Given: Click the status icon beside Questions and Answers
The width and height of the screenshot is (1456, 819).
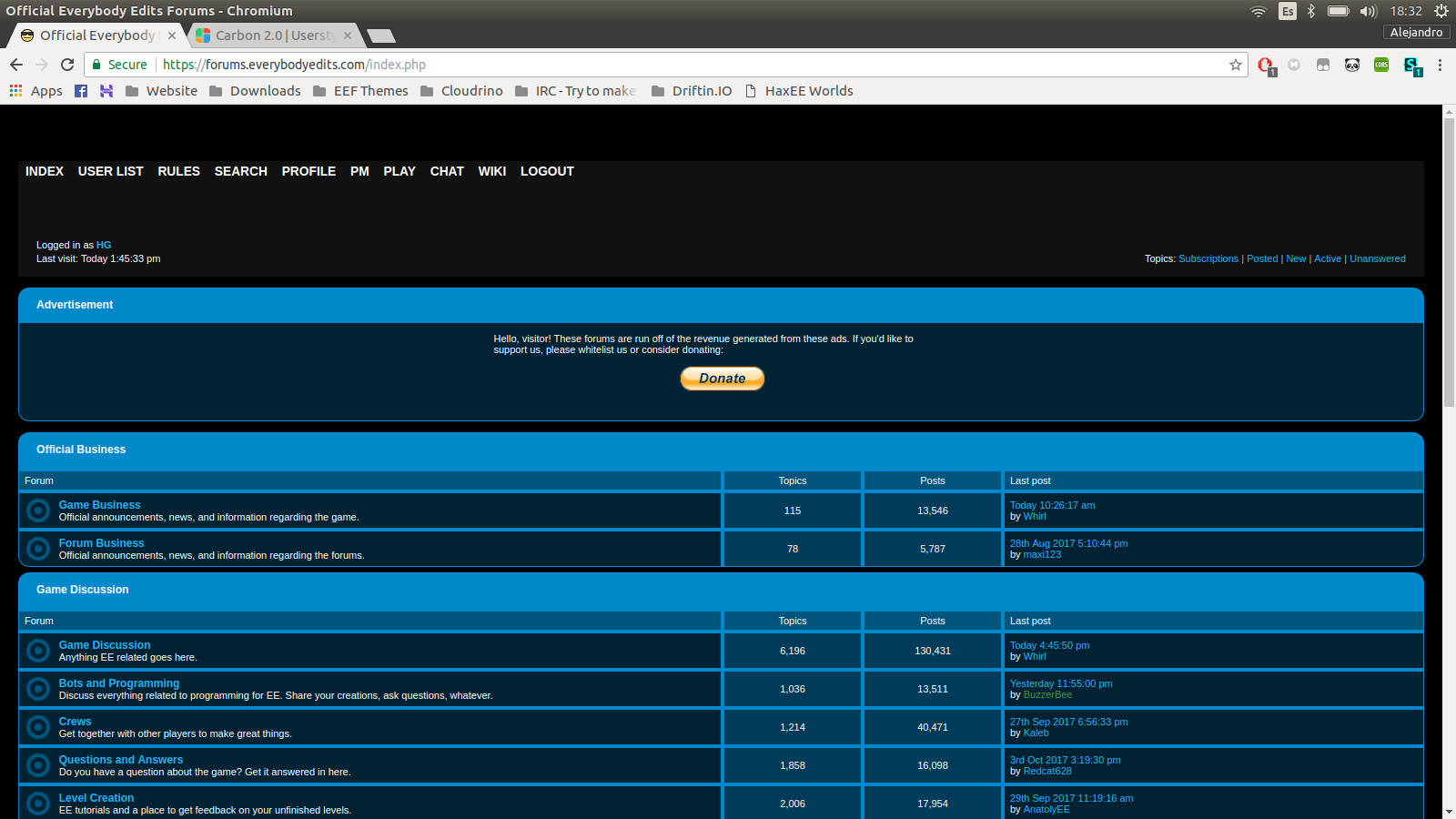Looking at the screenshot, I should click(x=38, y=765).
